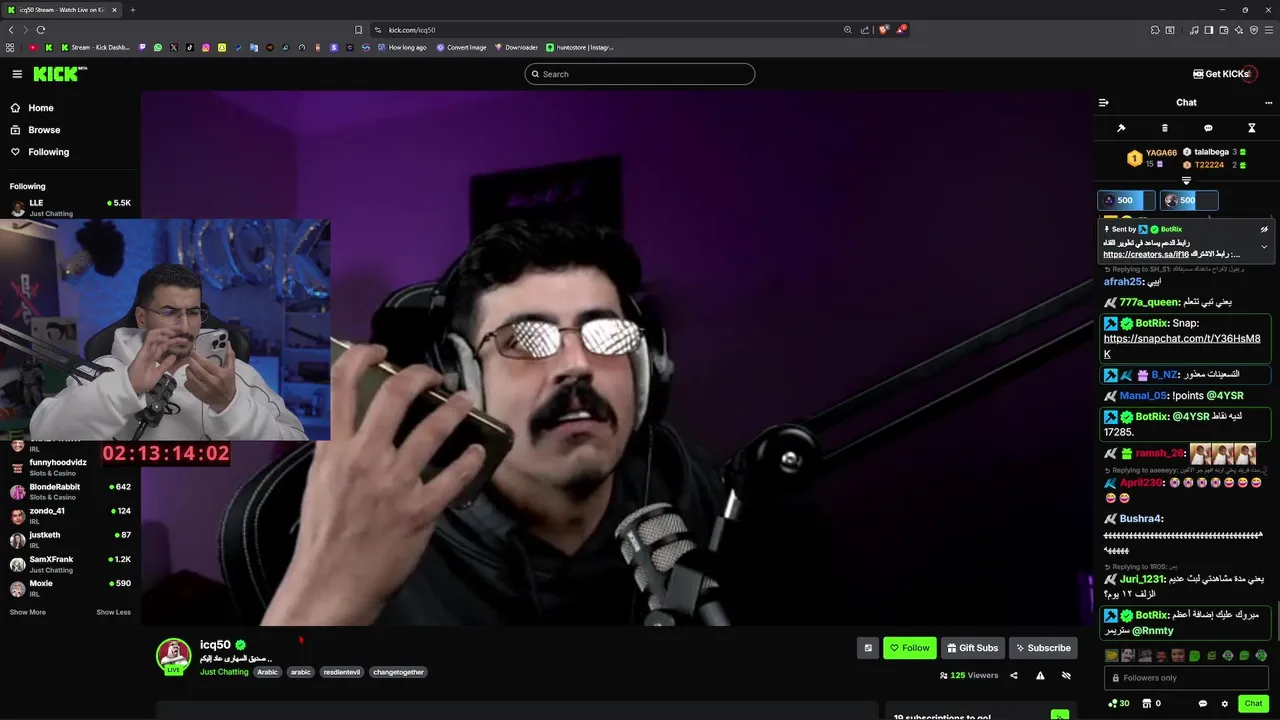Click the bookmark icon in address bar
The height and width of the screenshot is (720, 1280).
tap(358, 30)
